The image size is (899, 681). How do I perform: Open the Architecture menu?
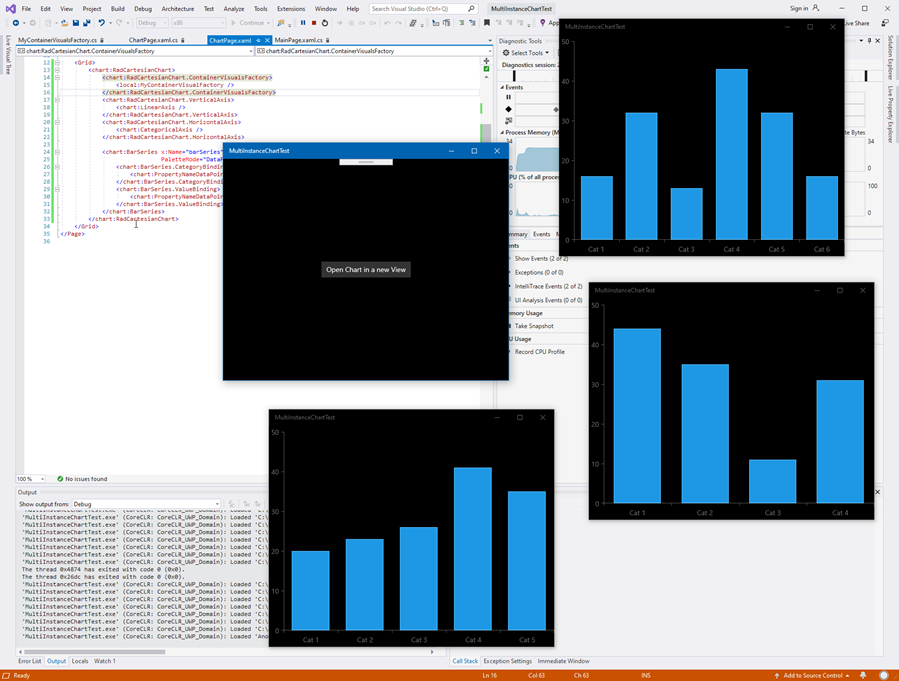(x=178, y=9)
